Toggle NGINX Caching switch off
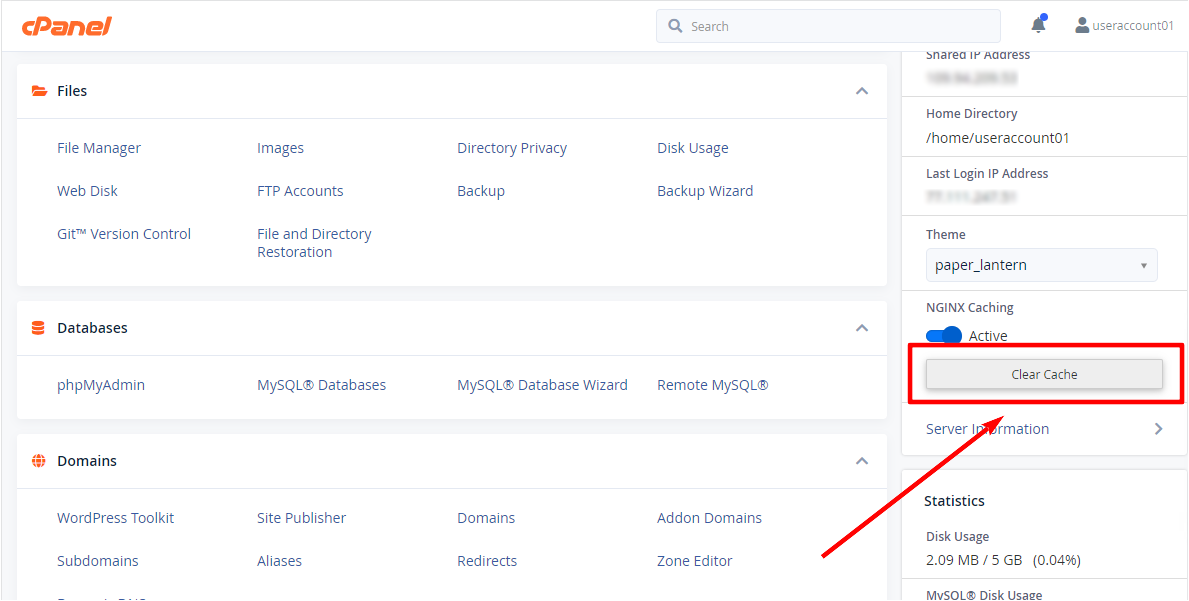 [x=944, y=336]
